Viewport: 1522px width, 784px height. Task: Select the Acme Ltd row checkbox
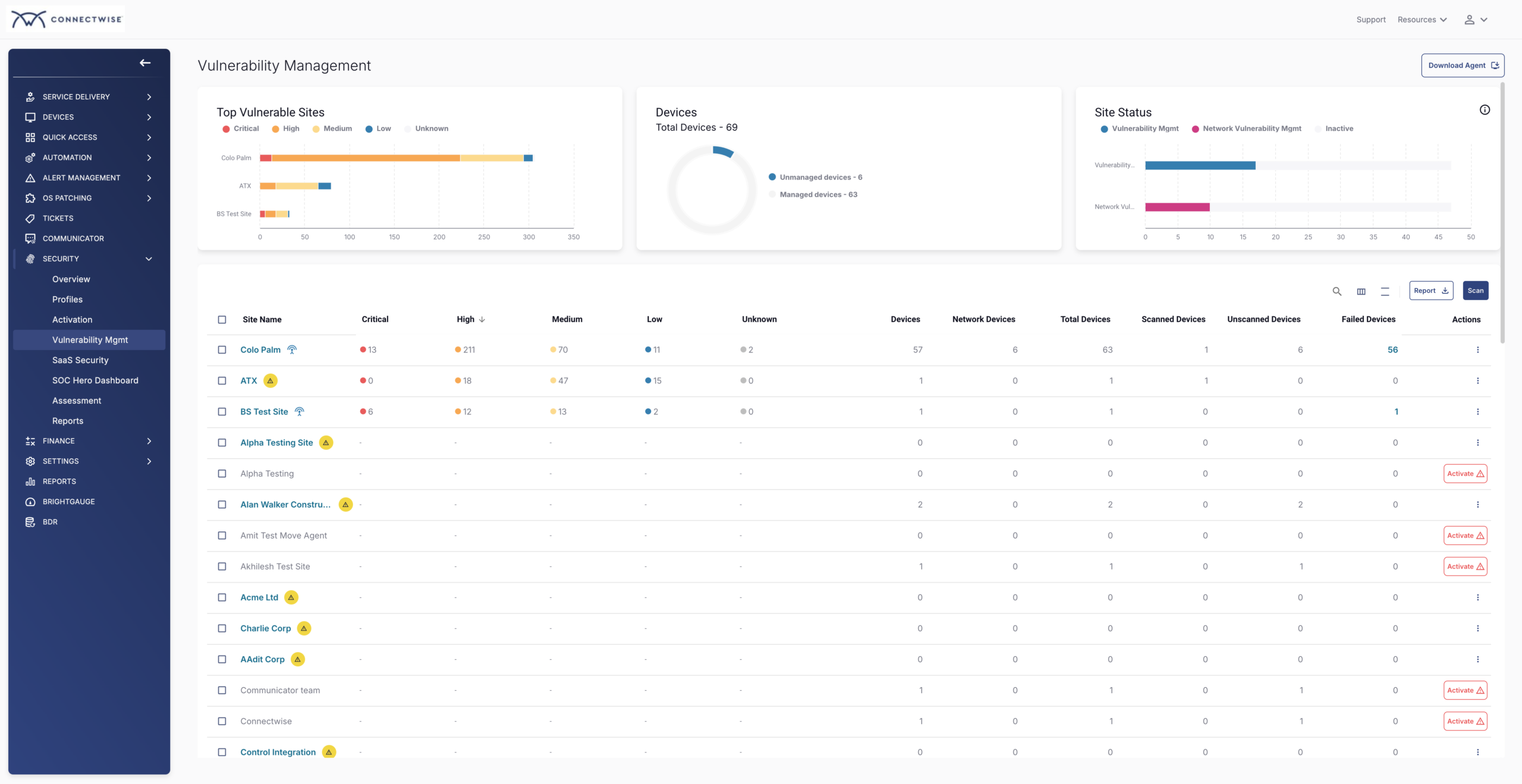[222, 597]
